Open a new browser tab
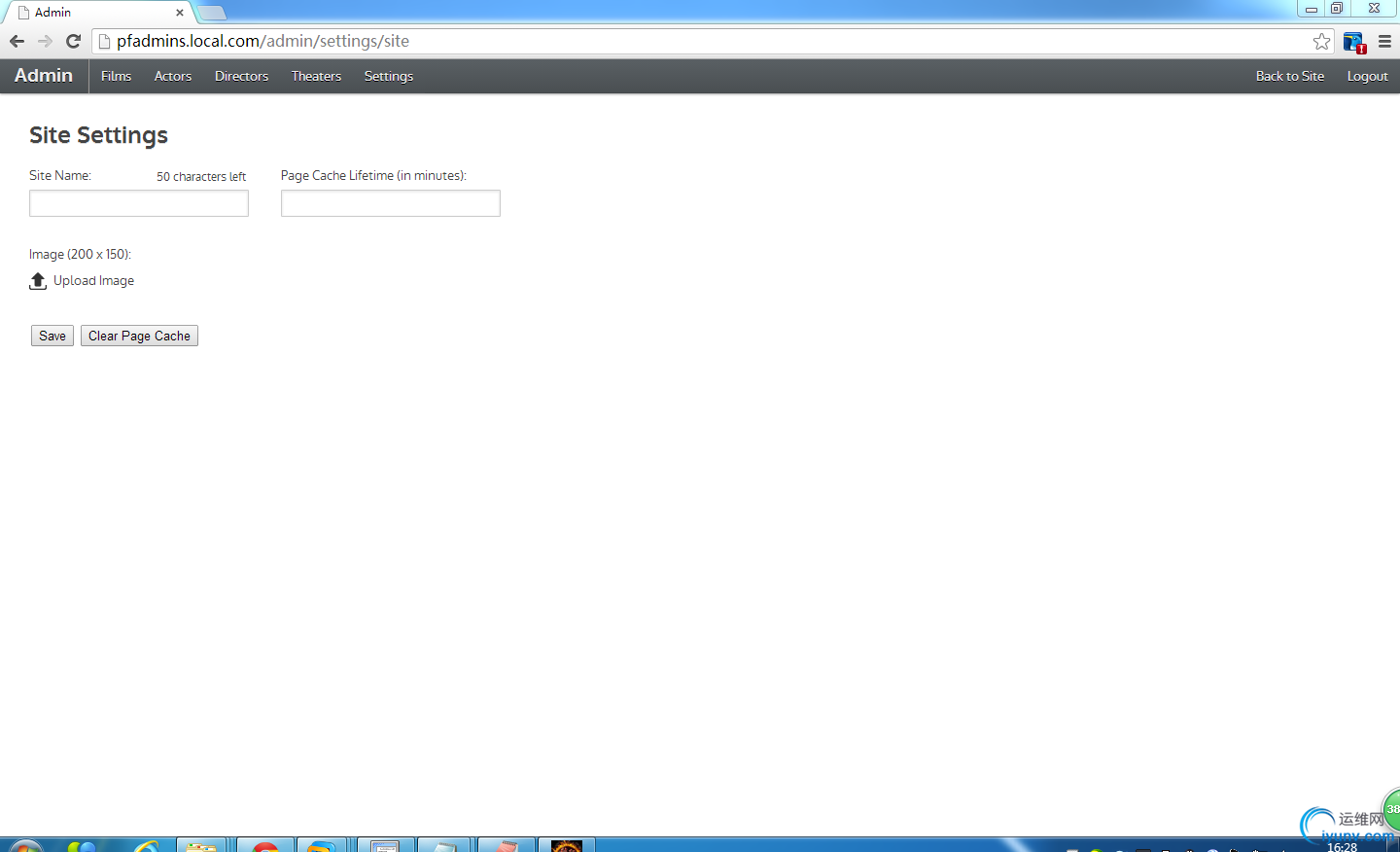Screen dimensions: 1400x852 [212, 13]
